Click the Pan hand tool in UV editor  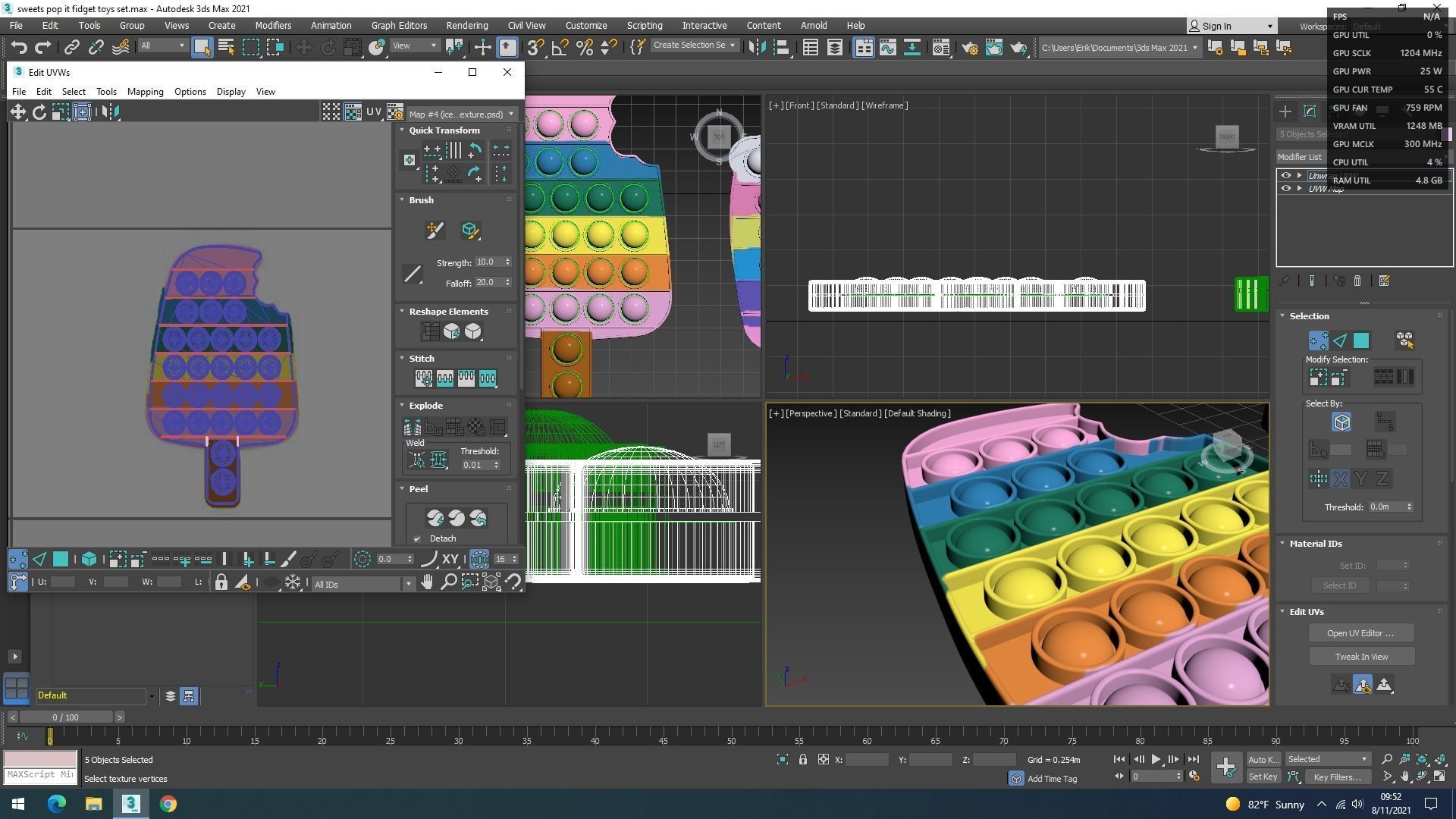427,582
